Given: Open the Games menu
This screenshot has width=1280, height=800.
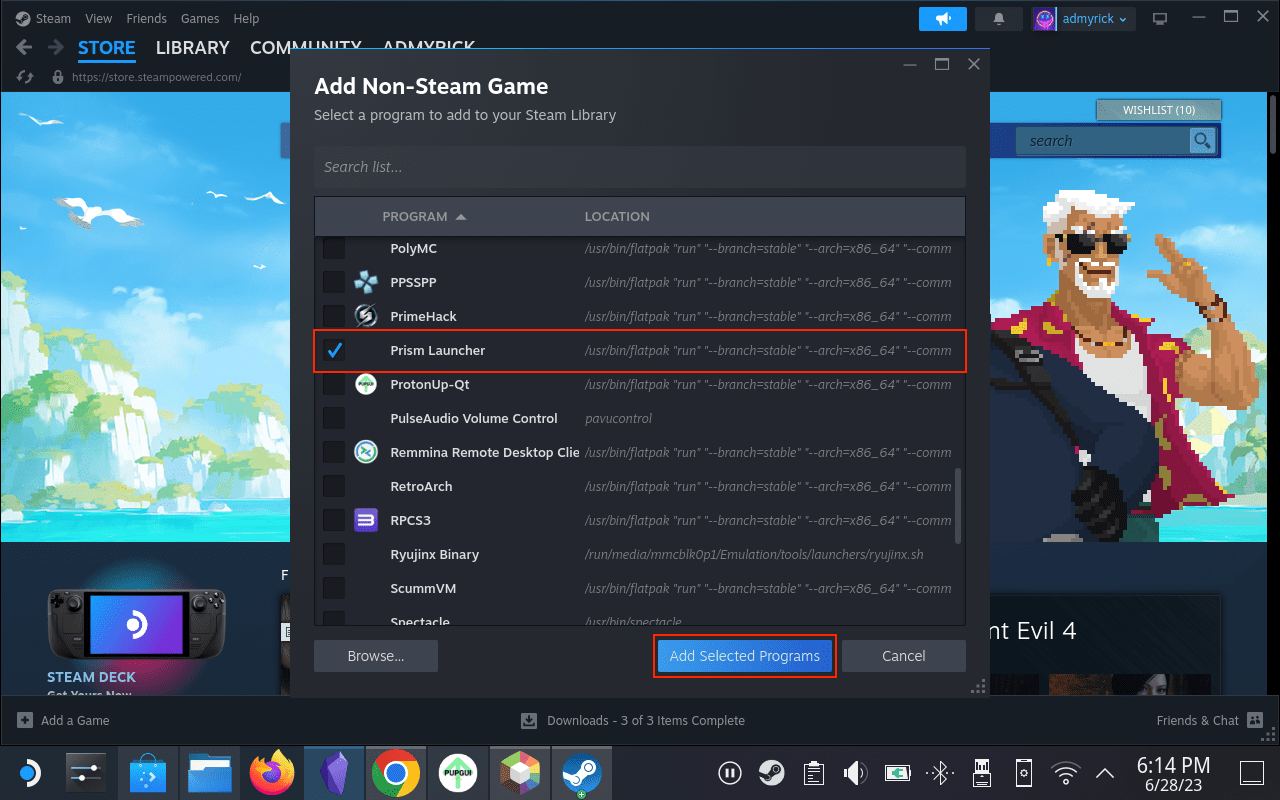Looking at the screenshot, I should click(200, 18).
